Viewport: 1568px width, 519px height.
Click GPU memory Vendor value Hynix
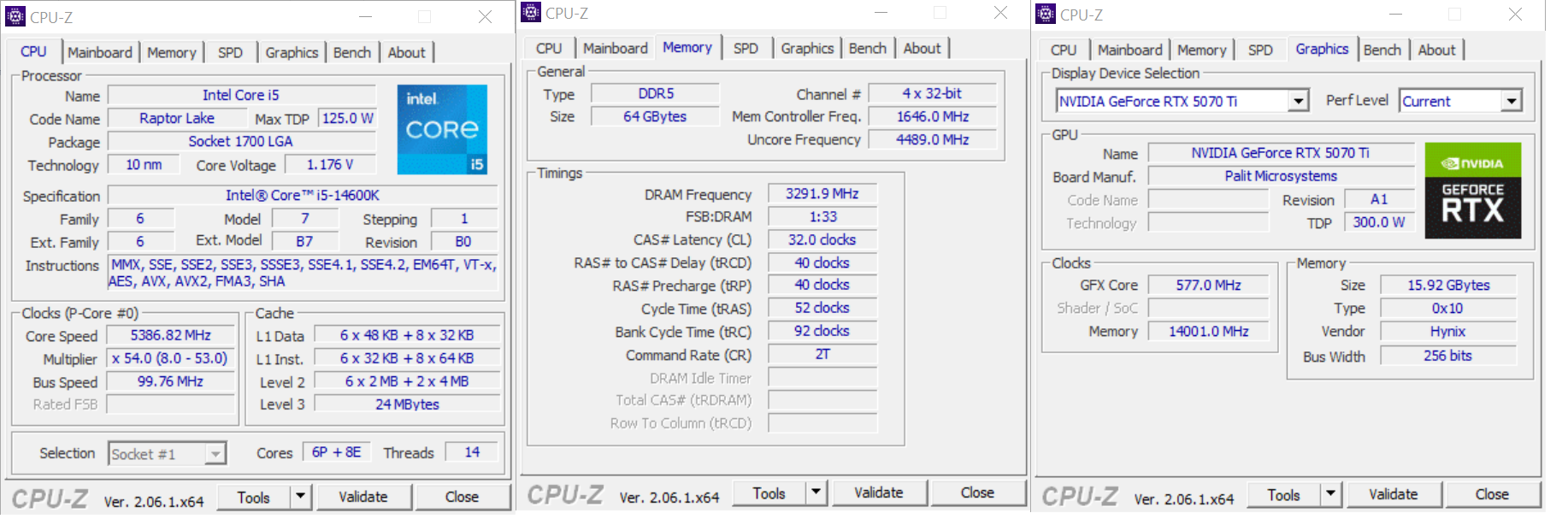click(x=1448, y=331)
